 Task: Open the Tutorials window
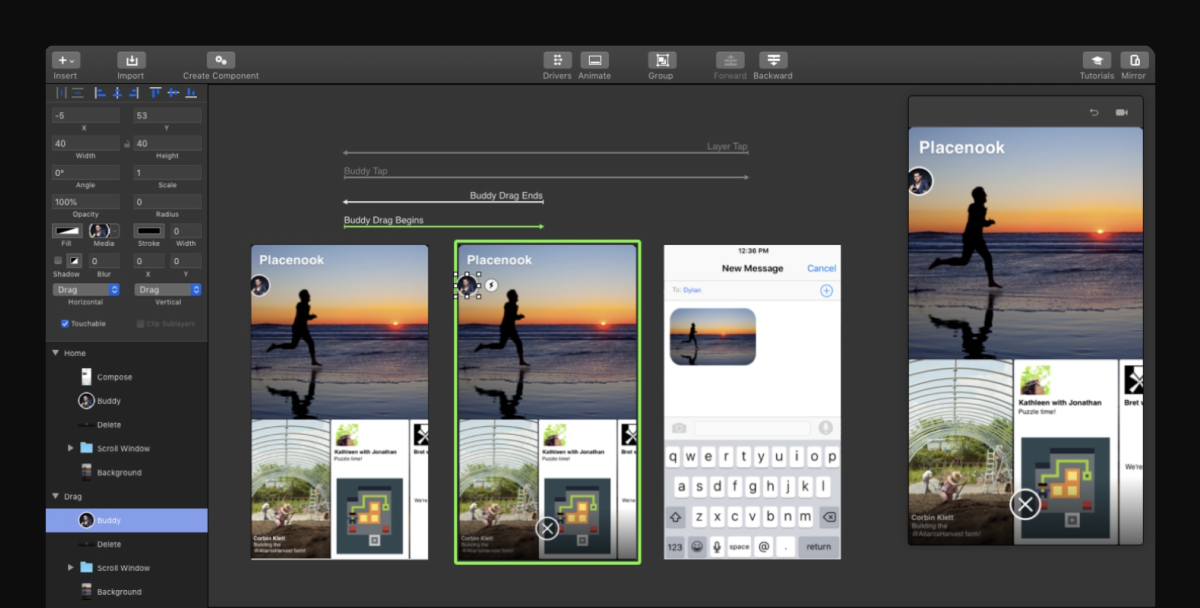click(1096, 60)
